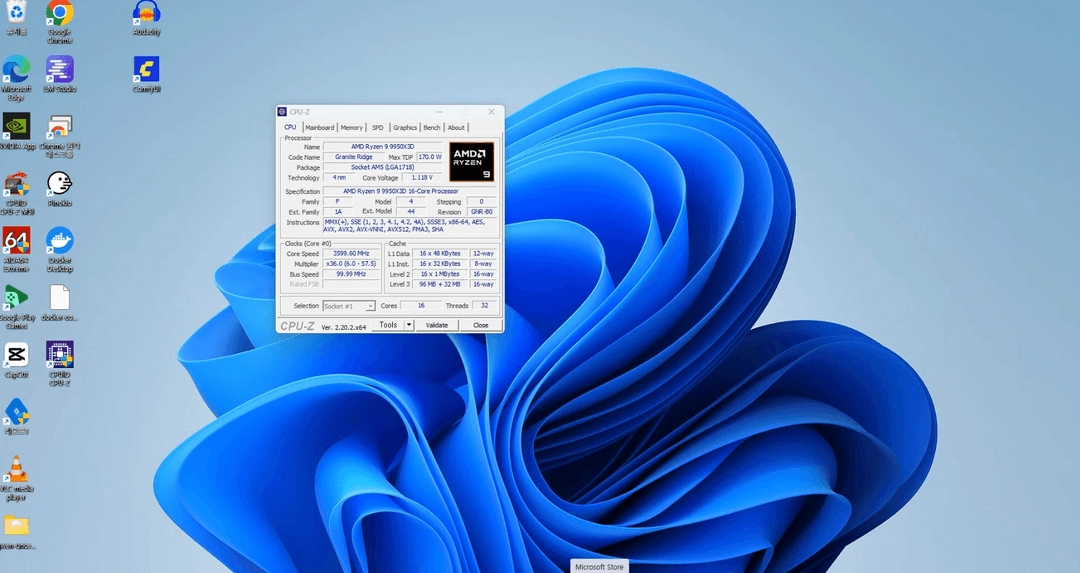Click the Level 3 96 MB + 32 MB value
The height and width of the screenshot is (573, 1080).
tap(440, 284)
